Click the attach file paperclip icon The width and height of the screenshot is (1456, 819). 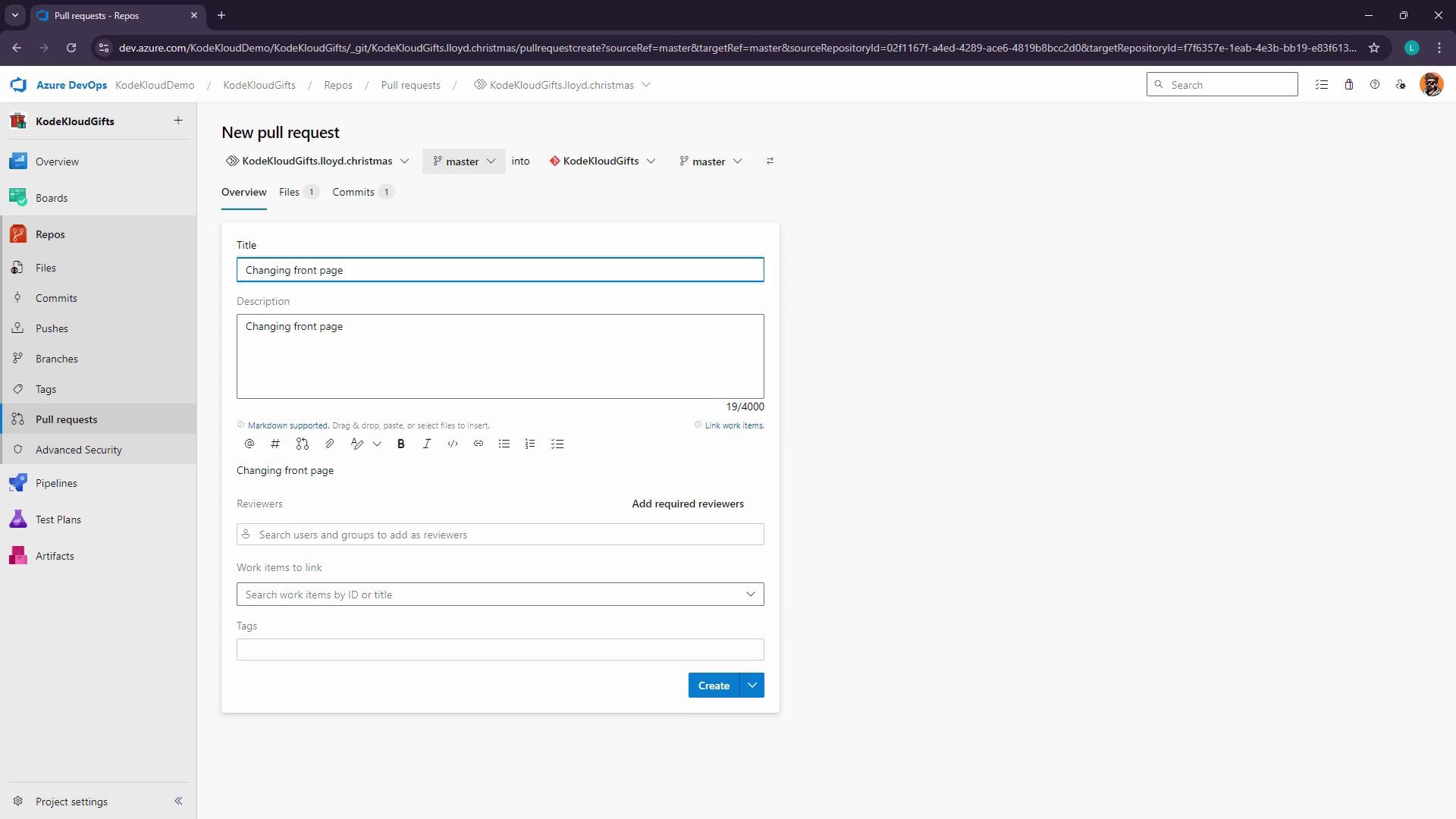[x=330, y=444]
